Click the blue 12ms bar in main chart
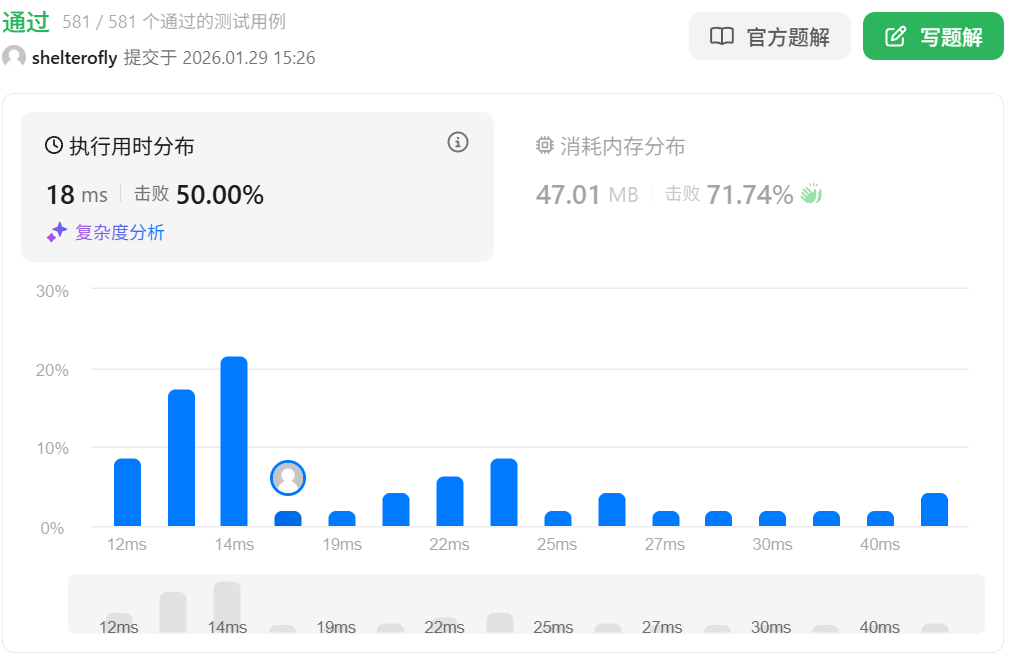The image size is (1011, 657). tap(127, 492)
